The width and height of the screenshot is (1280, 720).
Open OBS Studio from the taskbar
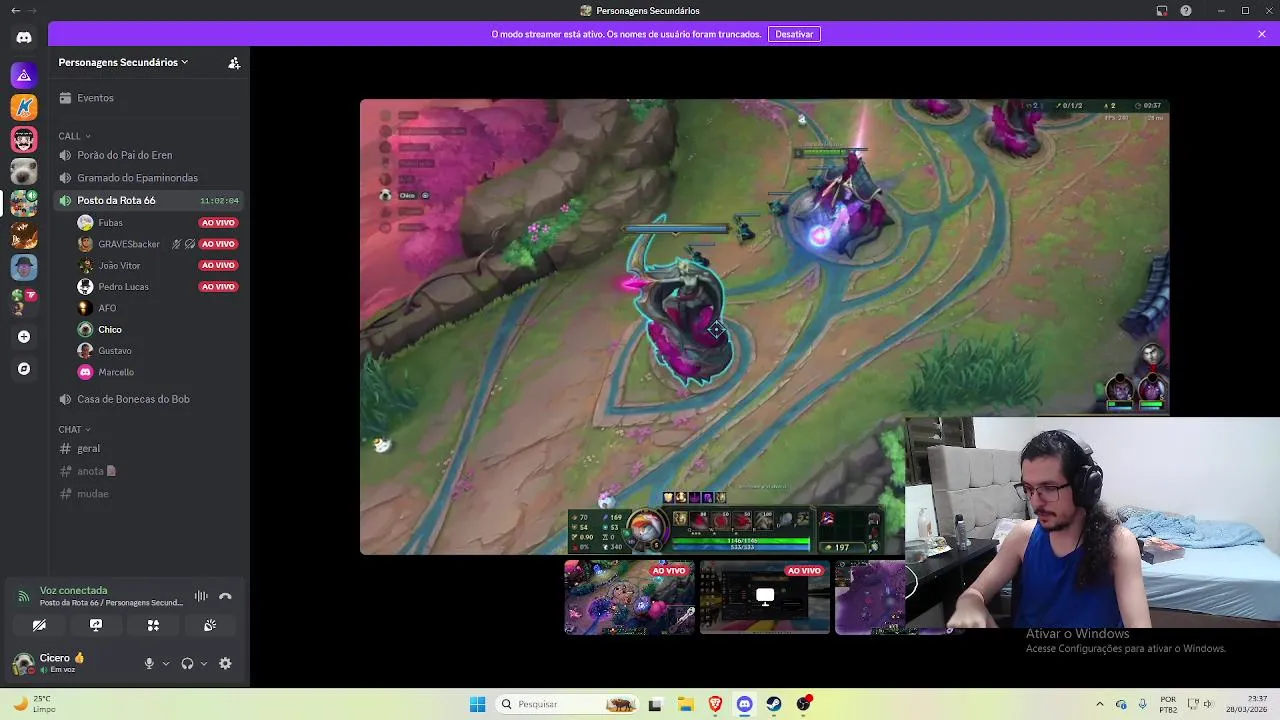click(x=804, y=704)
